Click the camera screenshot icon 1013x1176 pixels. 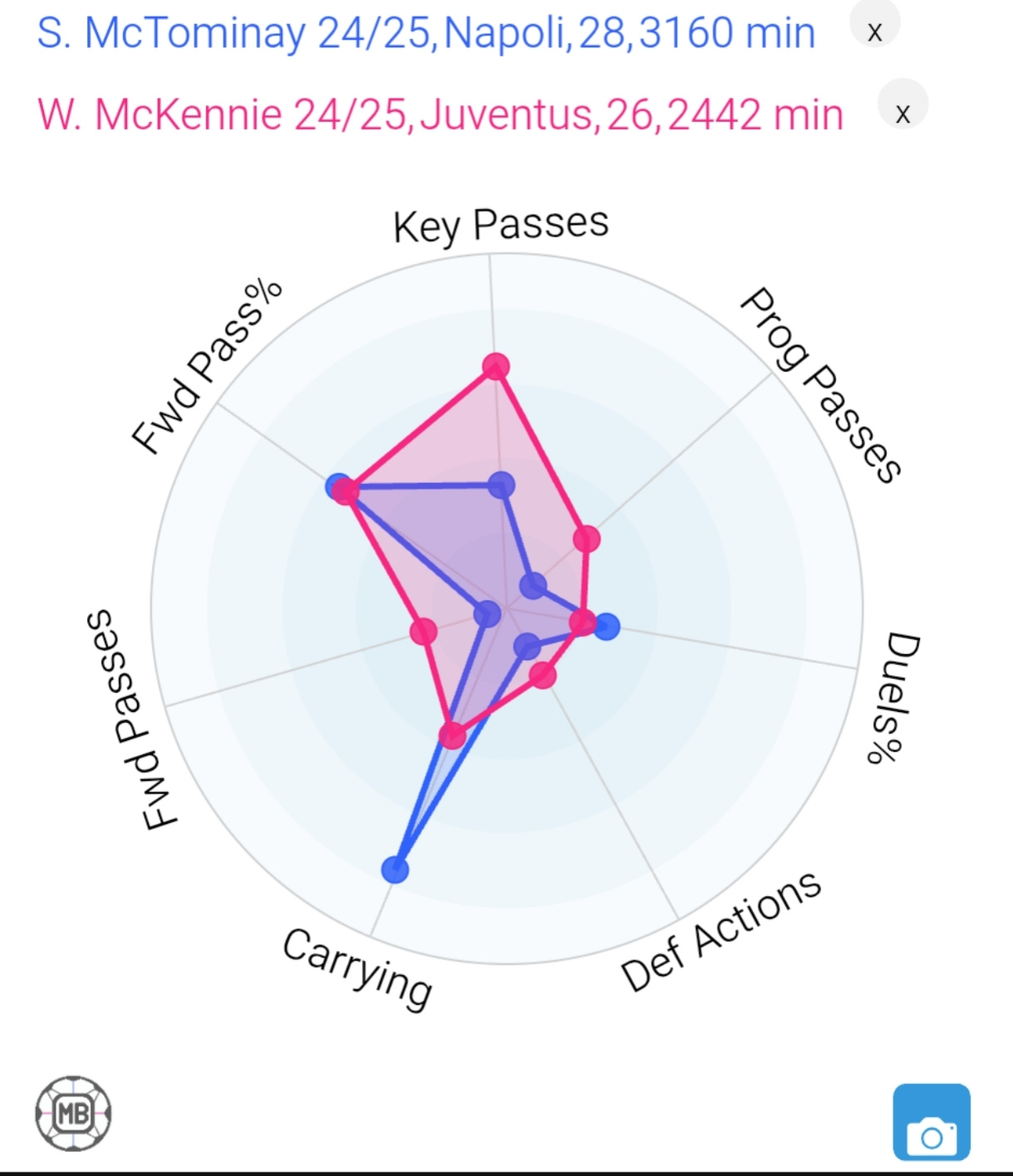tap(932, 1121)
